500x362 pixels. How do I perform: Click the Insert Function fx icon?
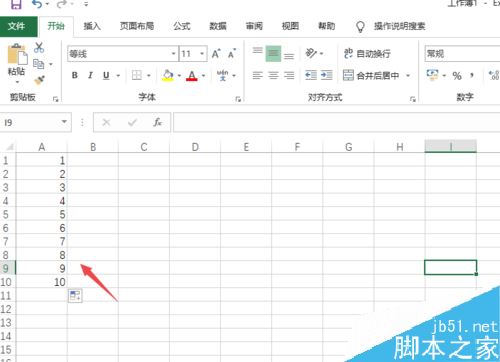coord(157,122)
